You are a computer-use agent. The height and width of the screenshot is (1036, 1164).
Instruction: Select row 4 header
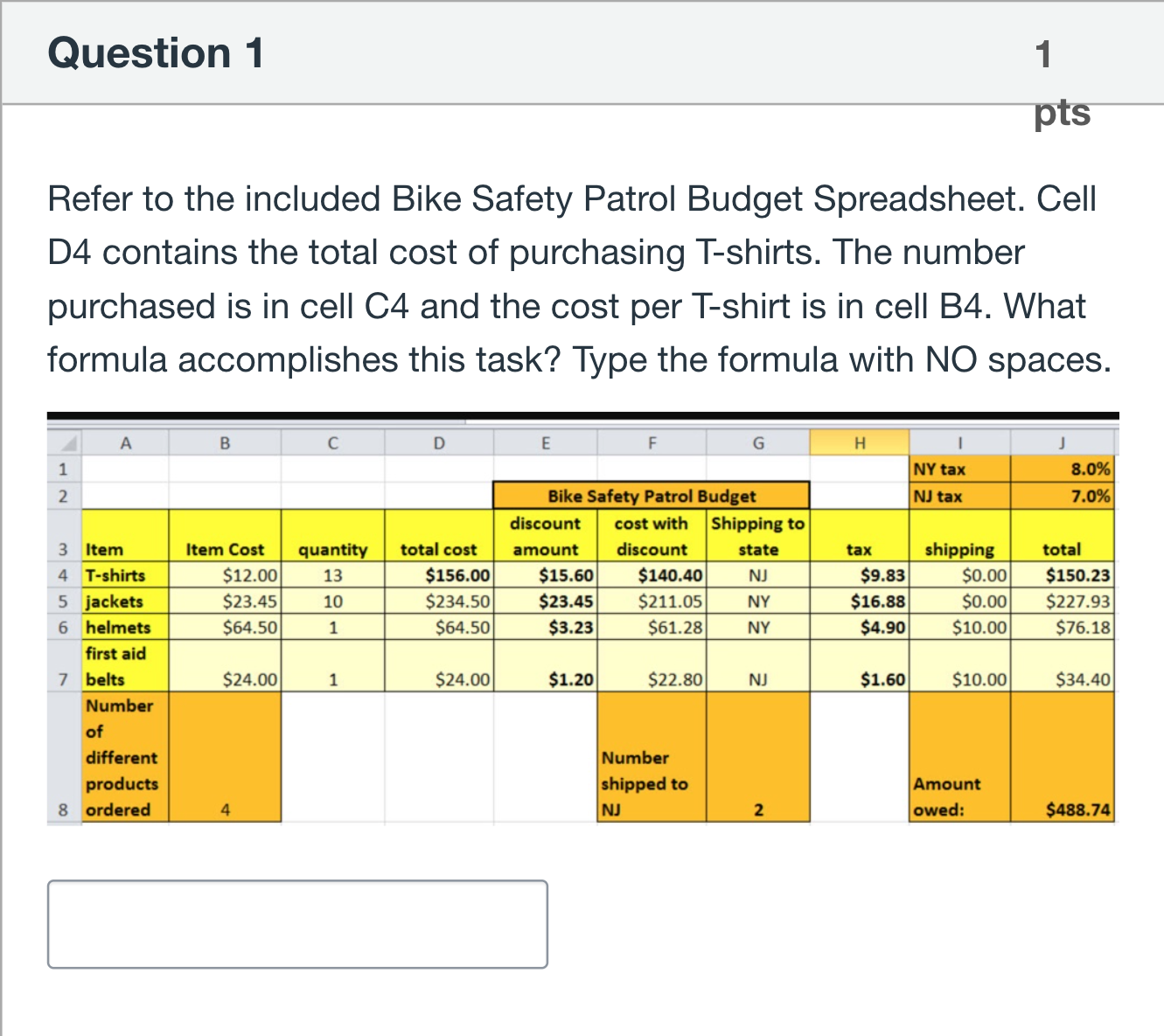(x=64, y=575)
